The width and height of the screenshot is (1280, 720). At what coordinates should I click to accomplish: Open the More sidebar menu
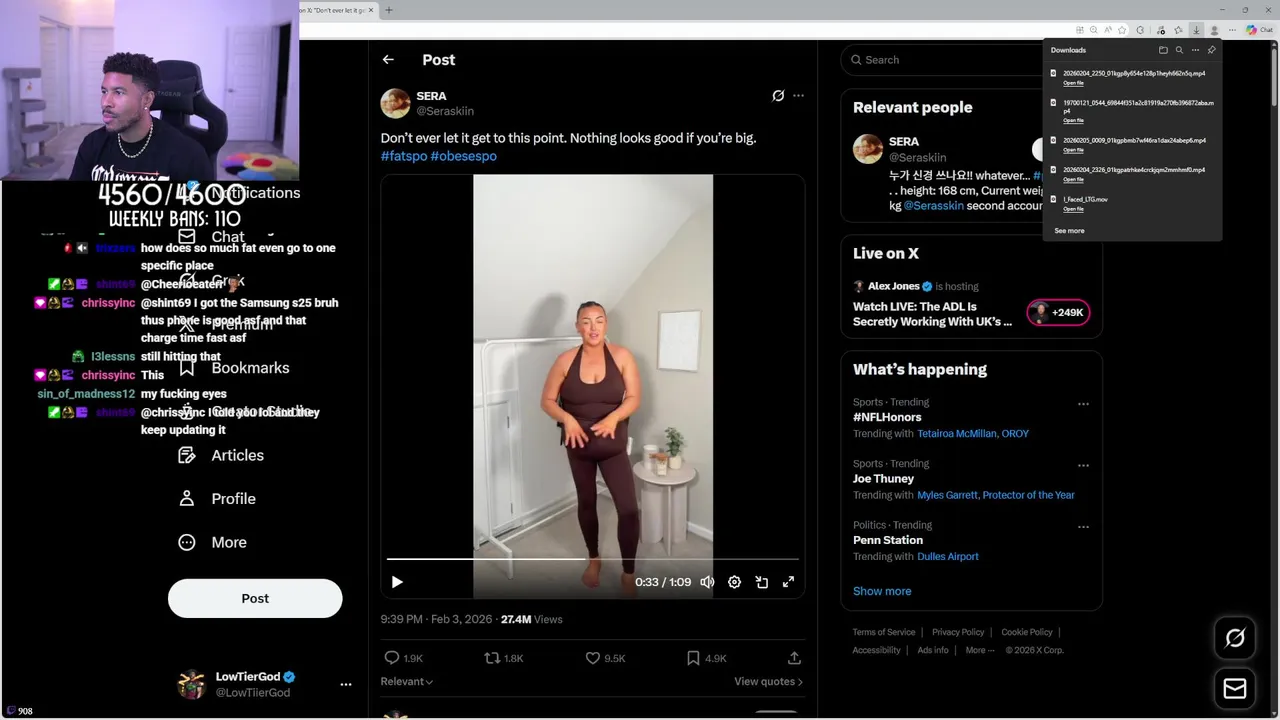coord(213,542)
